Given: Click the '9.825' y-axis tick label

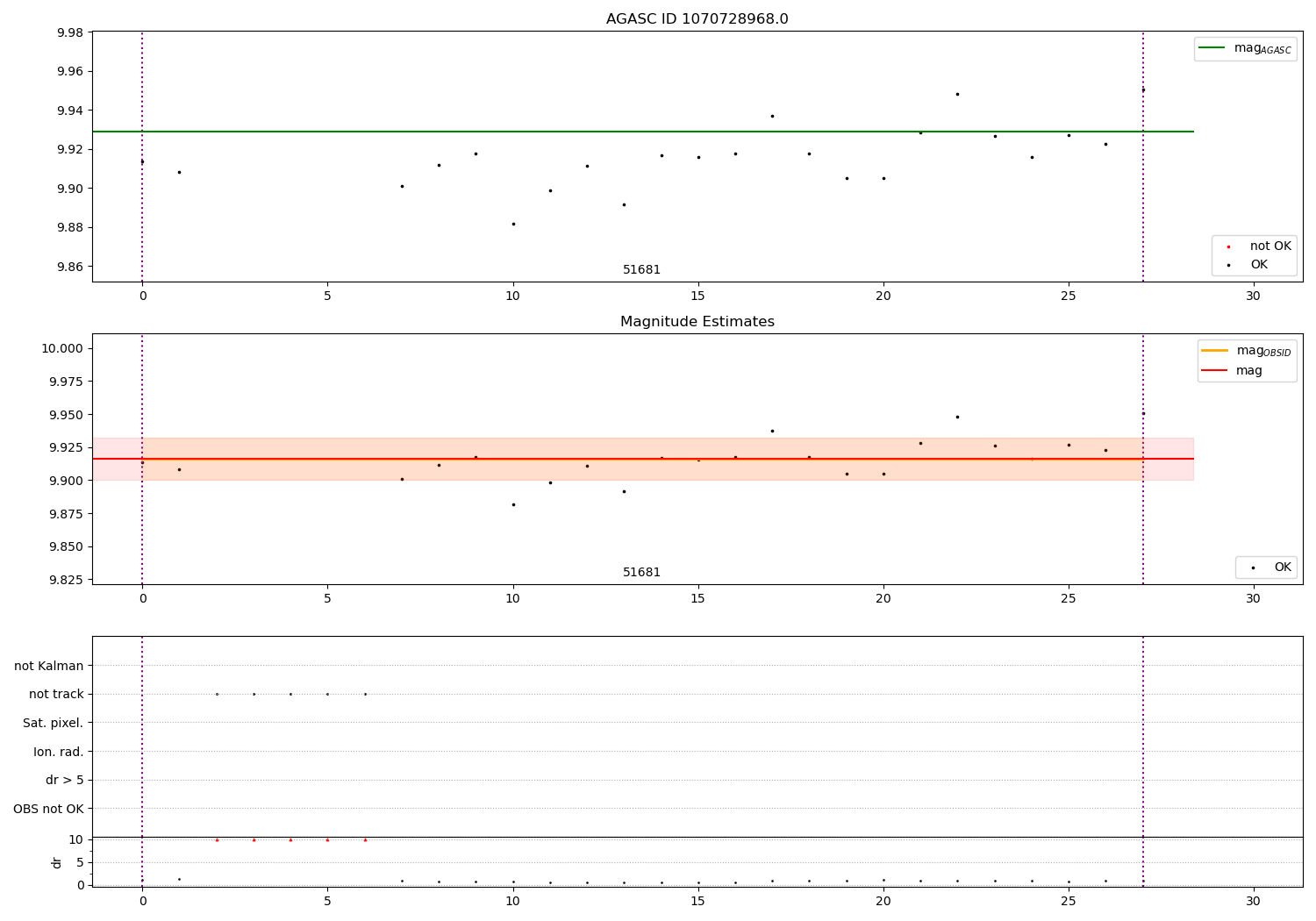Looking at the screenshot, I should click(66, 580).
